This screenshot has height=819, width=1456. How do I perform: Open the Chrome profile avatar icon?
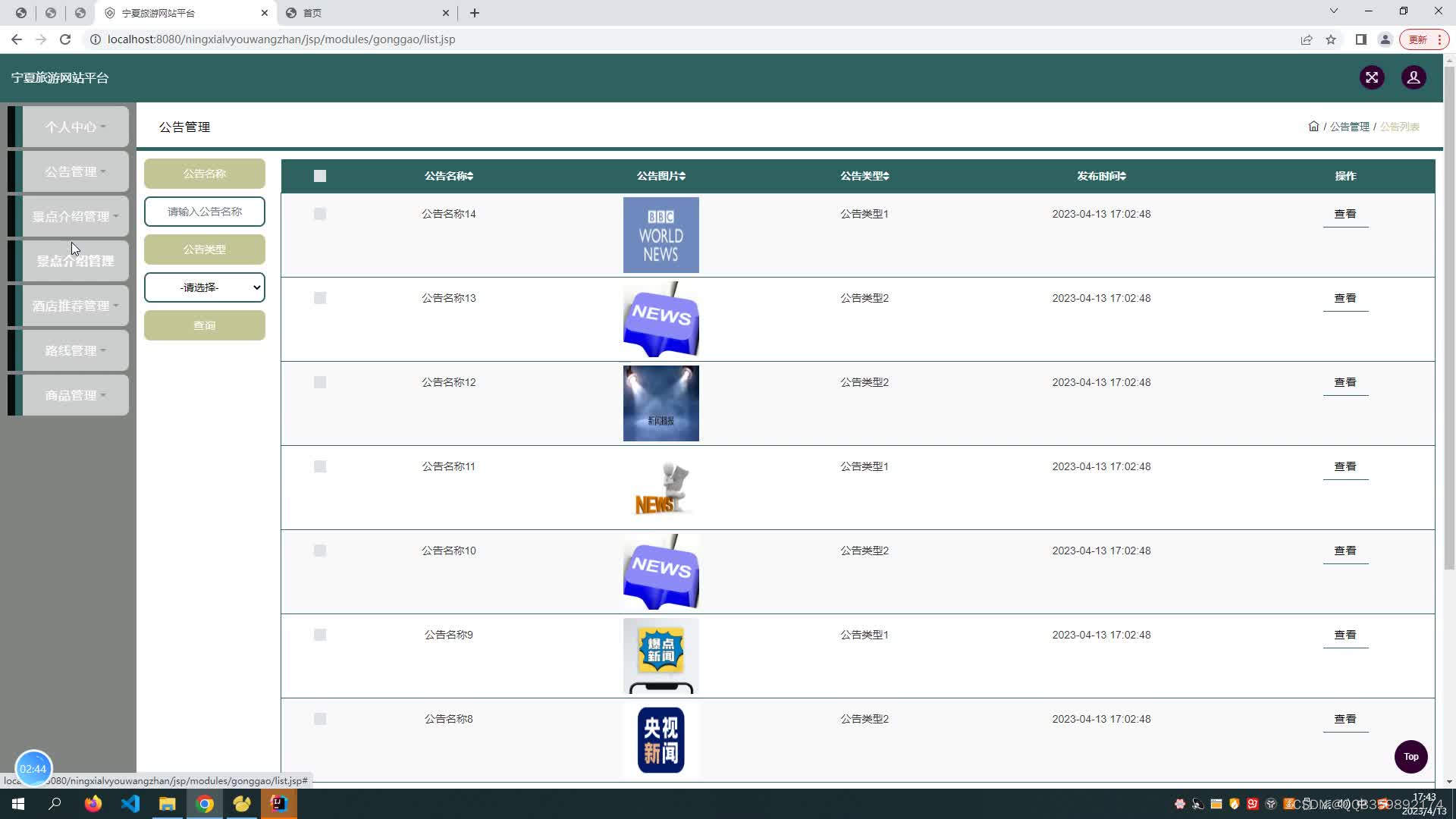(1385, 39)
